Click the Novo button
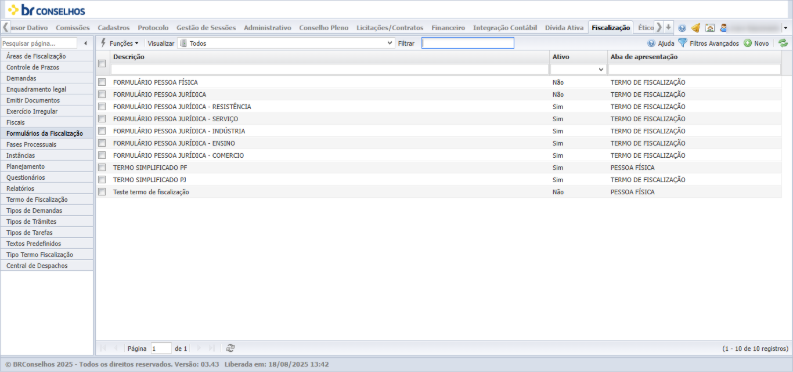This screenshot has width=793, height=372. point(756,43)
